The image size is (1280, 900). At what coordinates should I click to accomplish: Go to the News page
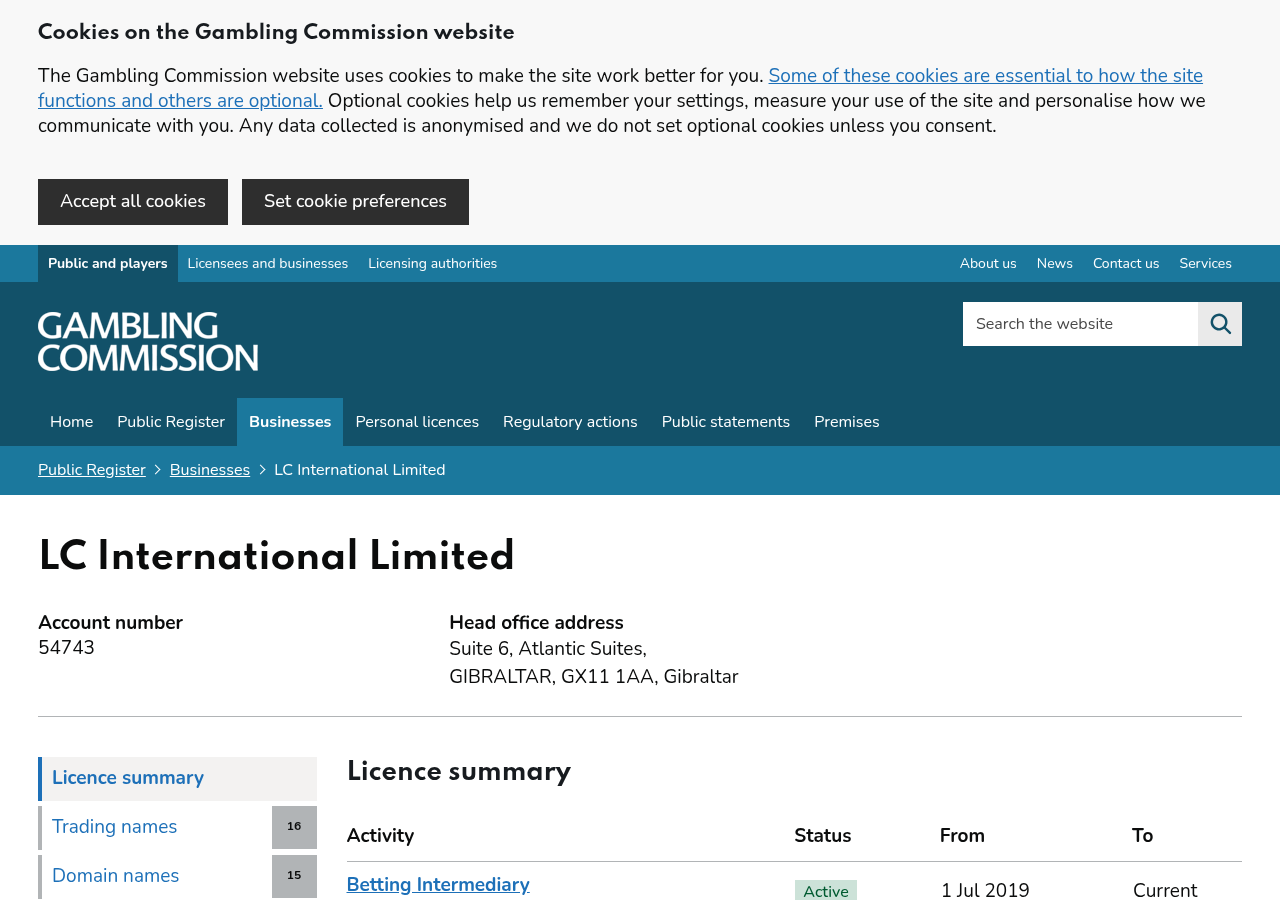click(1055, 264)
